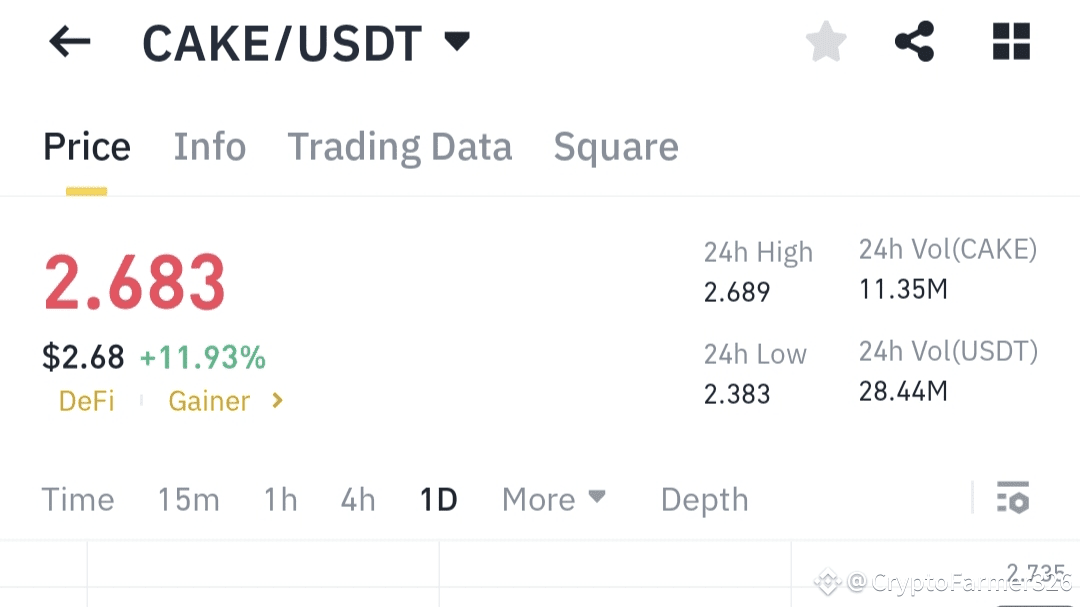Switch to the Trading Data tab
This screenshot has width=1080, height=607.
400,147
